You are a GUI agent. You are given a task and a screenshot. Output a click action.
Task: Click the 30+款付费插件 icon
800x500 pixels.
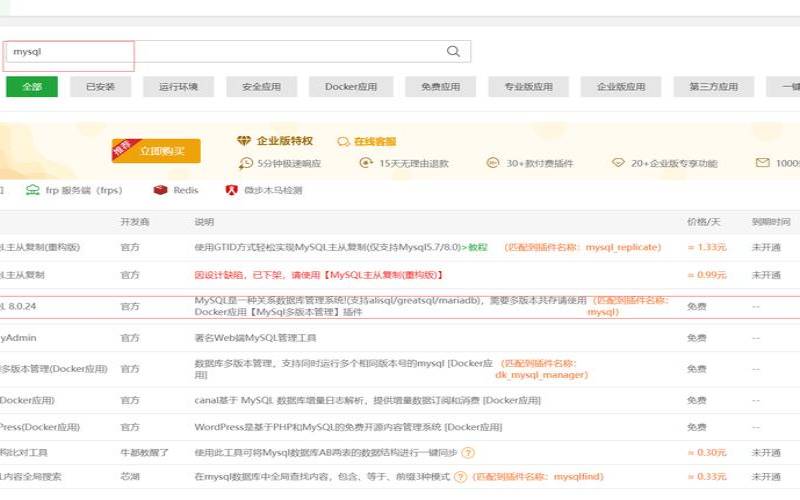(x=492, y=163)
